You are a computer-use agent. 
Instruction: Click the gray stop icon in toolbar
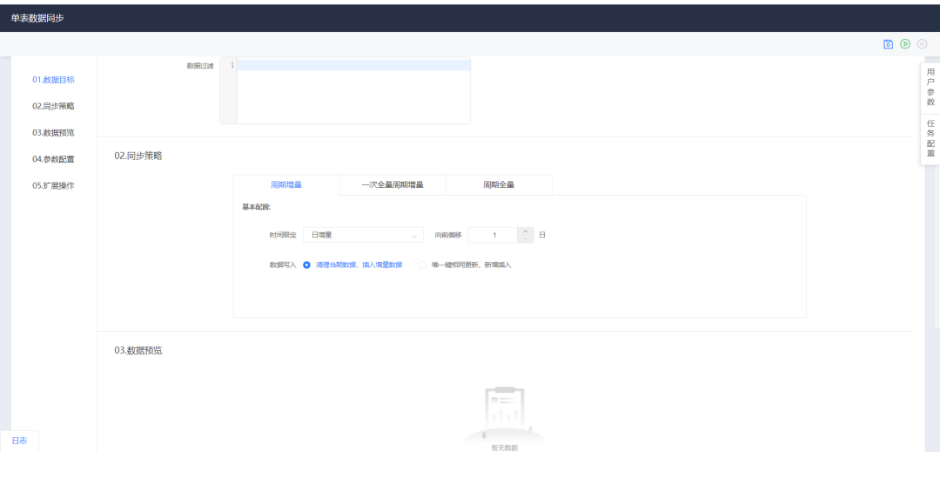pyautogui.click(x=921, y=44)
